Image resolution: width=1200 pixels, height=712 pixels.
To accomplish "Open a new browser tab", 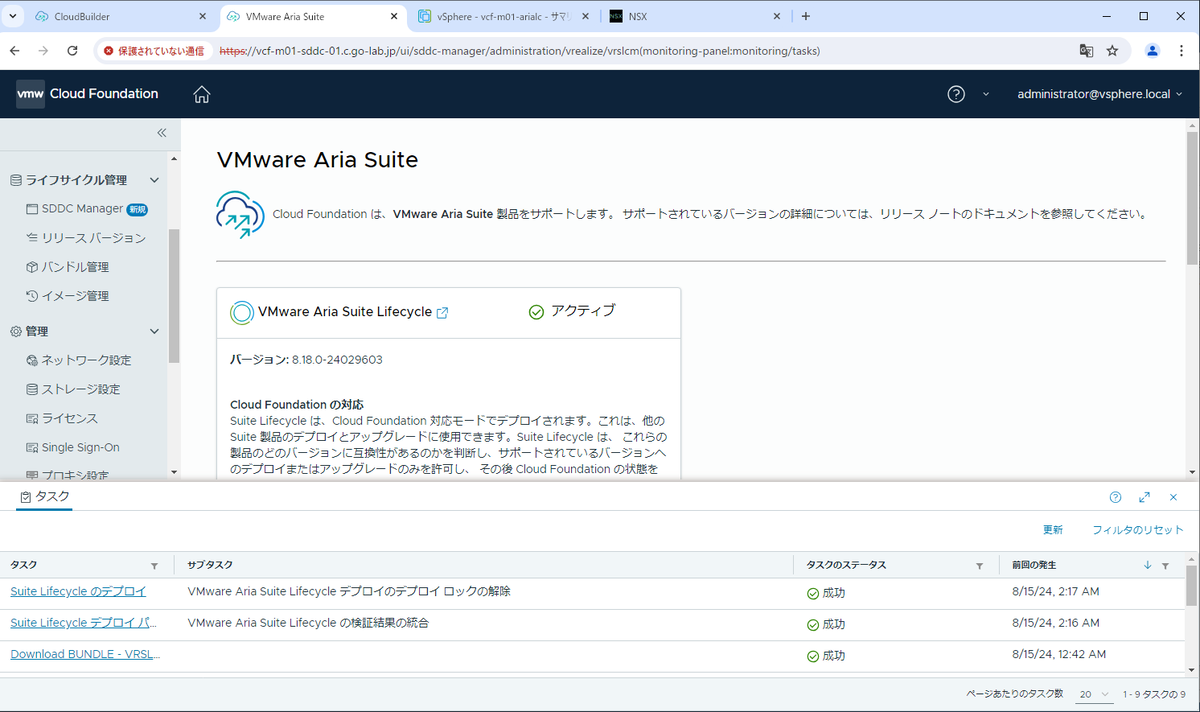I will click(x=806, y=16).
